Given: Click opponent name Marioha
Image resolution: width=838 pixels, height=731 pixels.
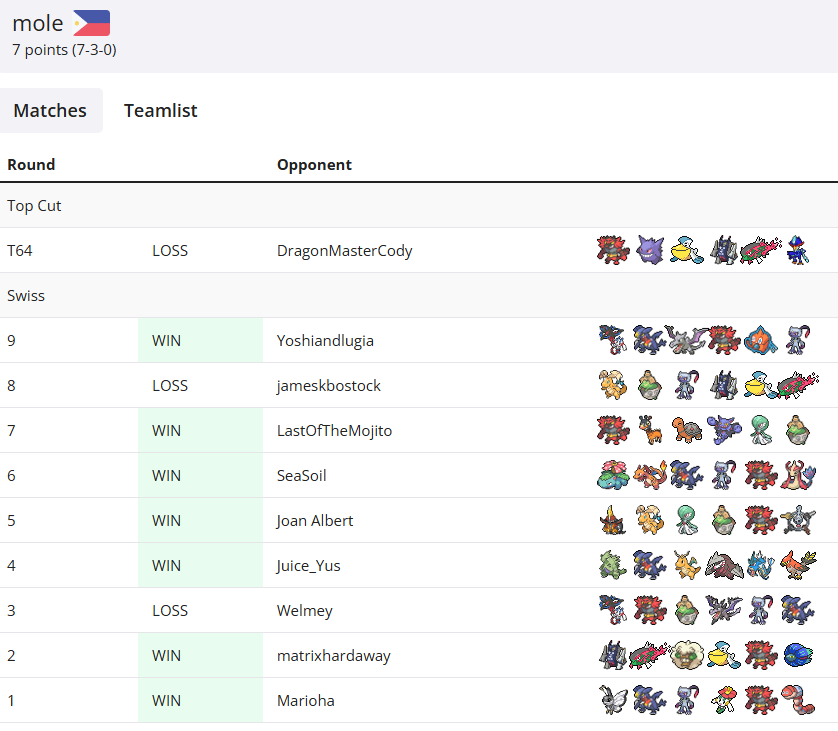Looking at the screenshot, I should coord(306,700).
